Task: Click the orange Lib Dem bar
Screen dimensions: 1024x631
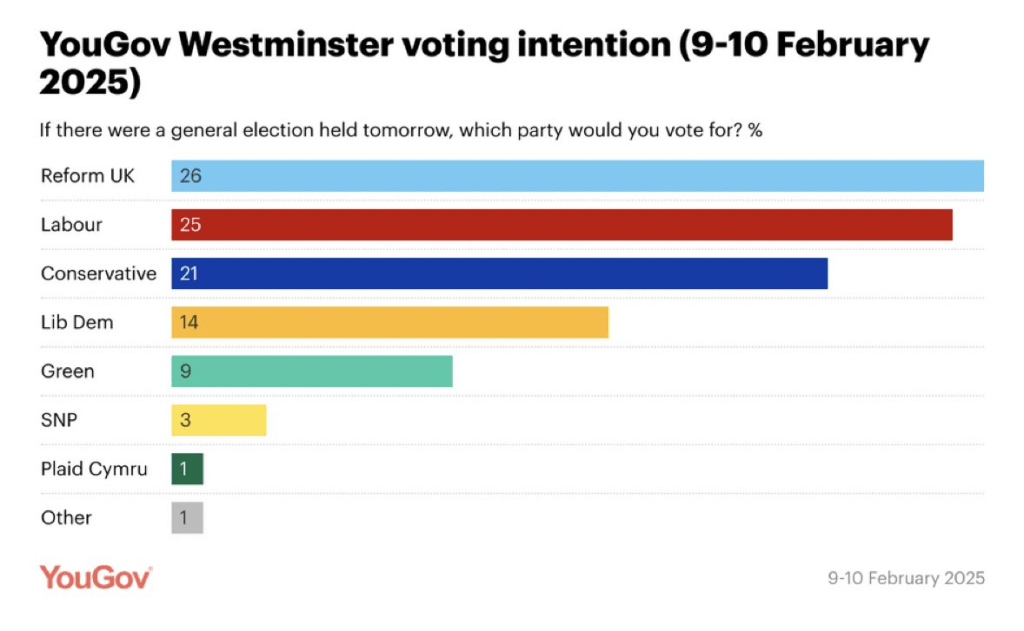Action: [x=389, y=322]
